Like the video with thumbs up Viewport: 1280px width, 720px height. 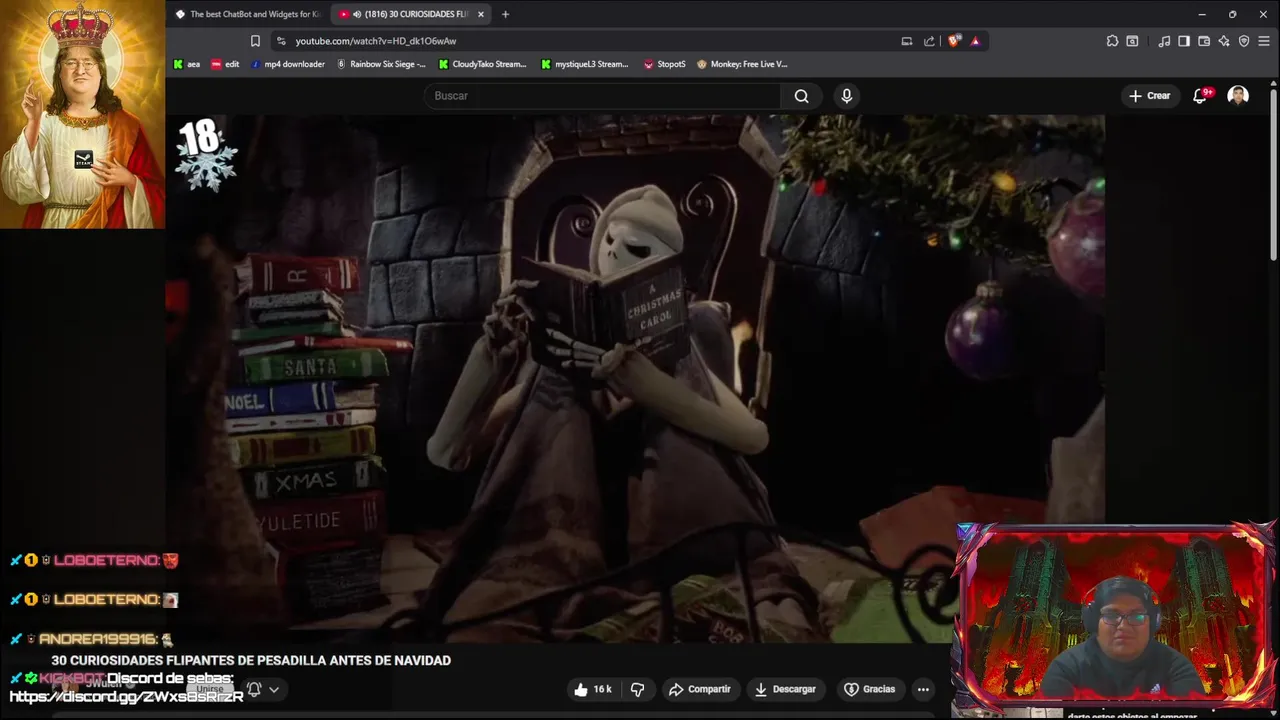point(581,689)
